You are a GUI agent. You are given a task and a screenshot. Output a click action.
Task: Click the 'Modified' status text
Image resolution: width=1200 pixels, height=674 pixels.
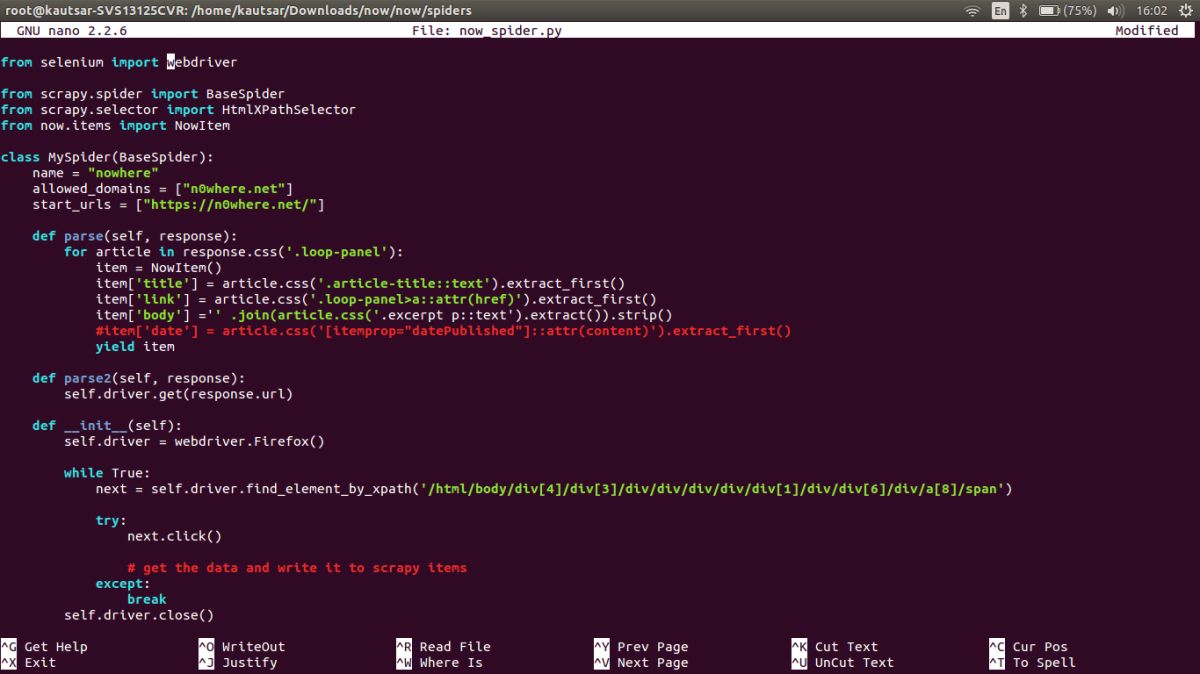click(1147, 31)
